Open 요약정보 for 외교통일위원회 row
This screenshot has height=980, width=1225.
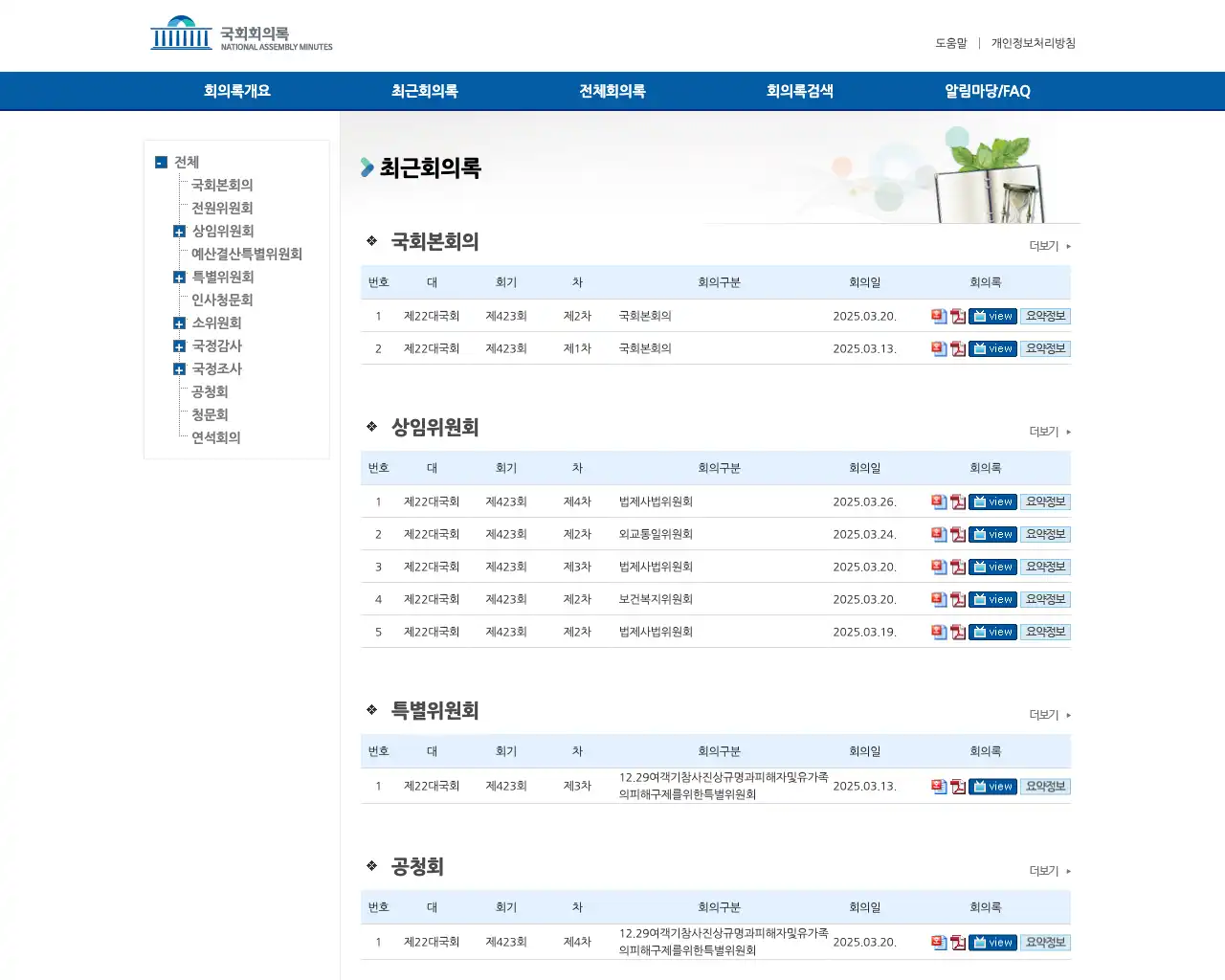click(x=1045, y=534)
